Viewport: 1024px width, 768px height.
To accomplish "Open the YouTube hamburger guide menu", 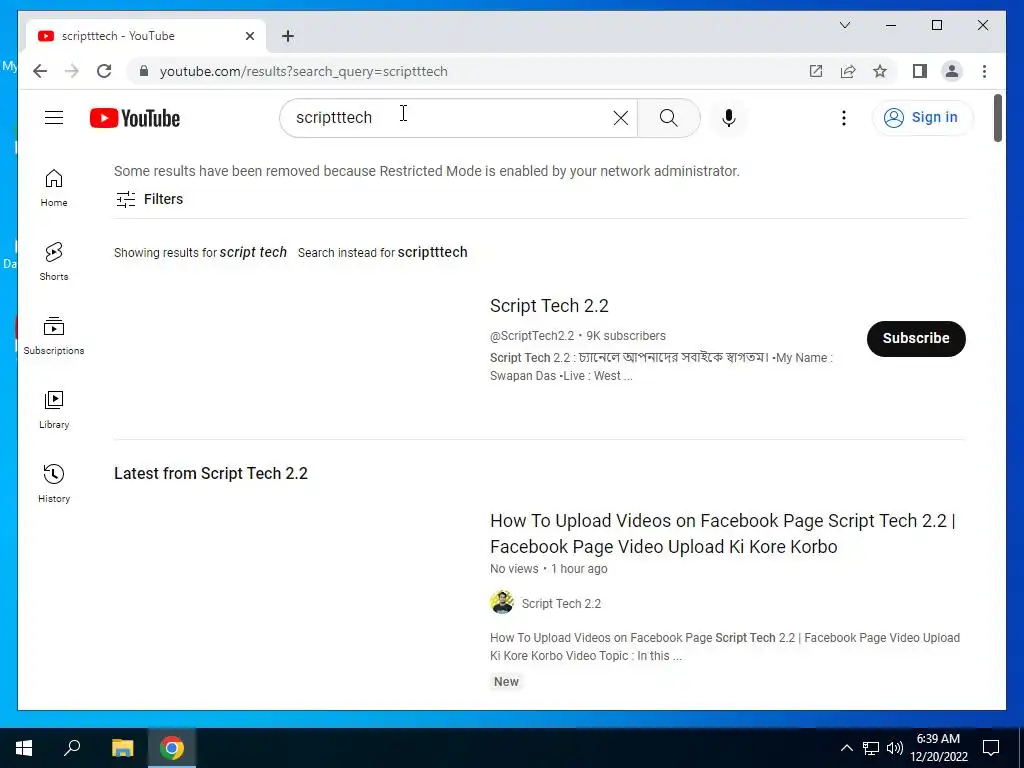I will 54,118.
